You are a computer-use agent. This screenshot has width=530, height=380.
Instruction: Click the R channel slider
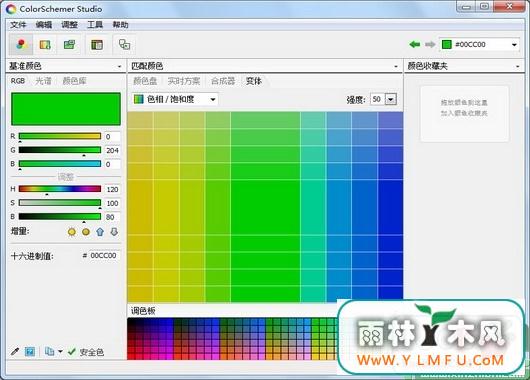pyautogui.click(x=60, y=136)
